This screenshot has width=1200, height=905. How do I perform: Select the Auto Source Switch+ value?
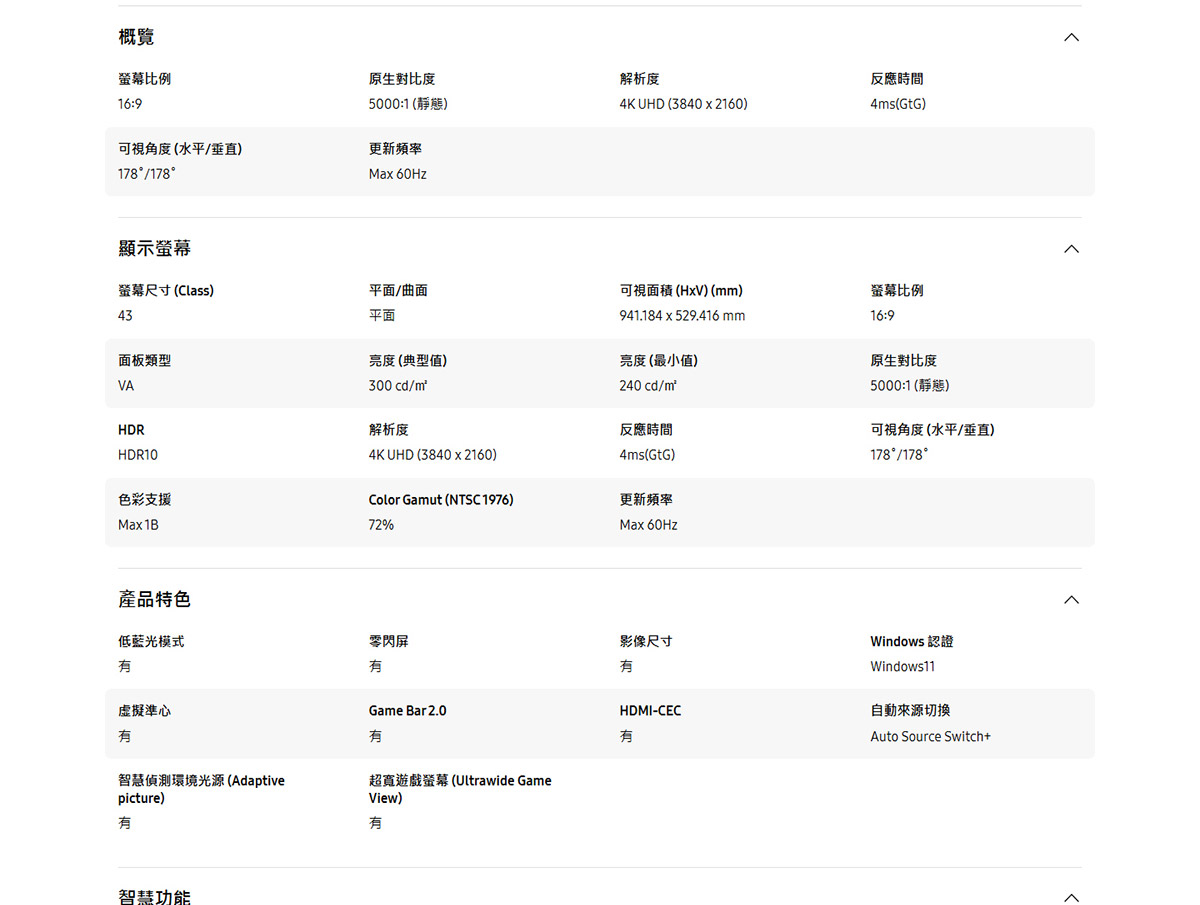coord(930,736)
